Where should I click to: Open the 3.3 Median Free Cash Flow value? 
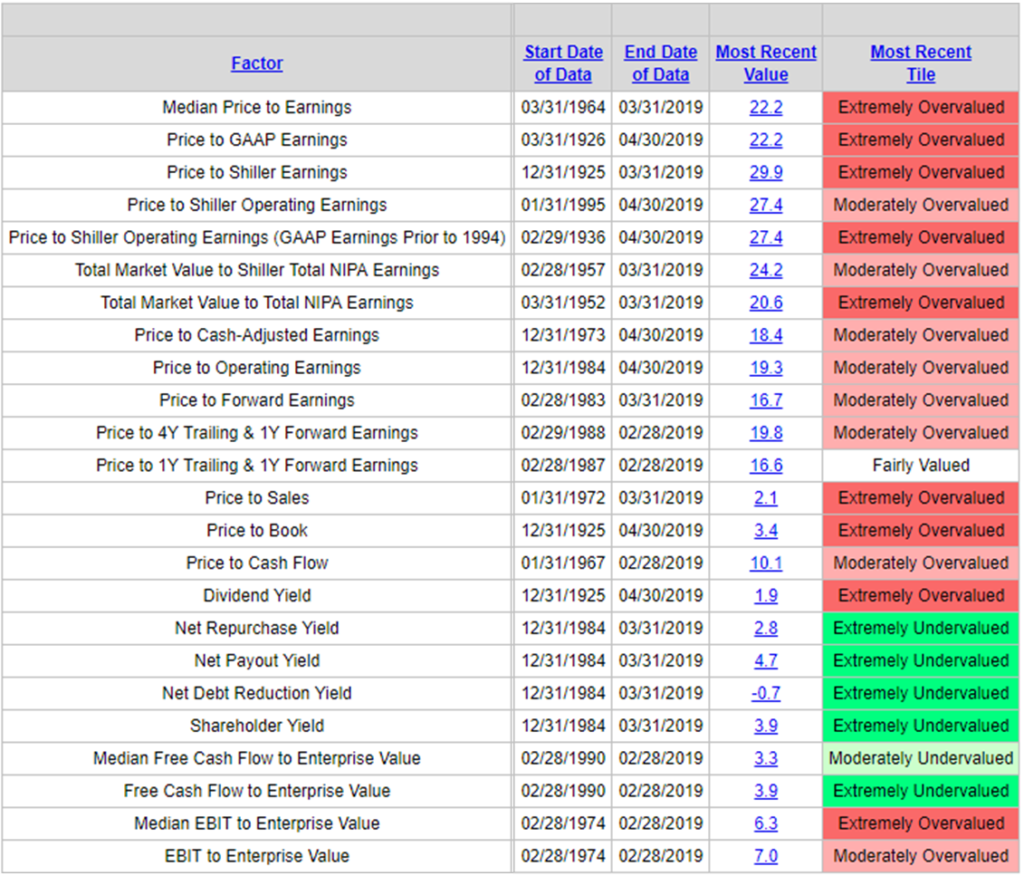coord(766,758)
